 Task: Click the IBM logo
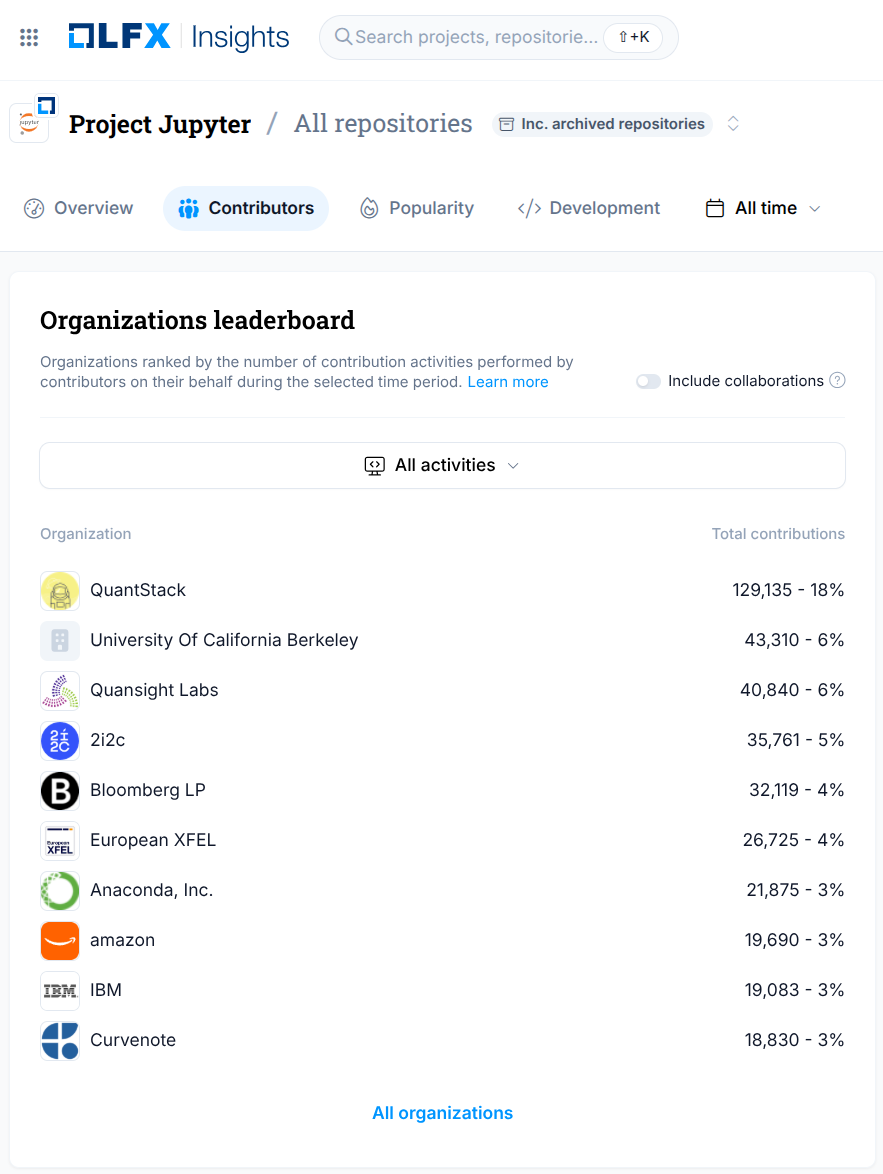tap(60, 991)
